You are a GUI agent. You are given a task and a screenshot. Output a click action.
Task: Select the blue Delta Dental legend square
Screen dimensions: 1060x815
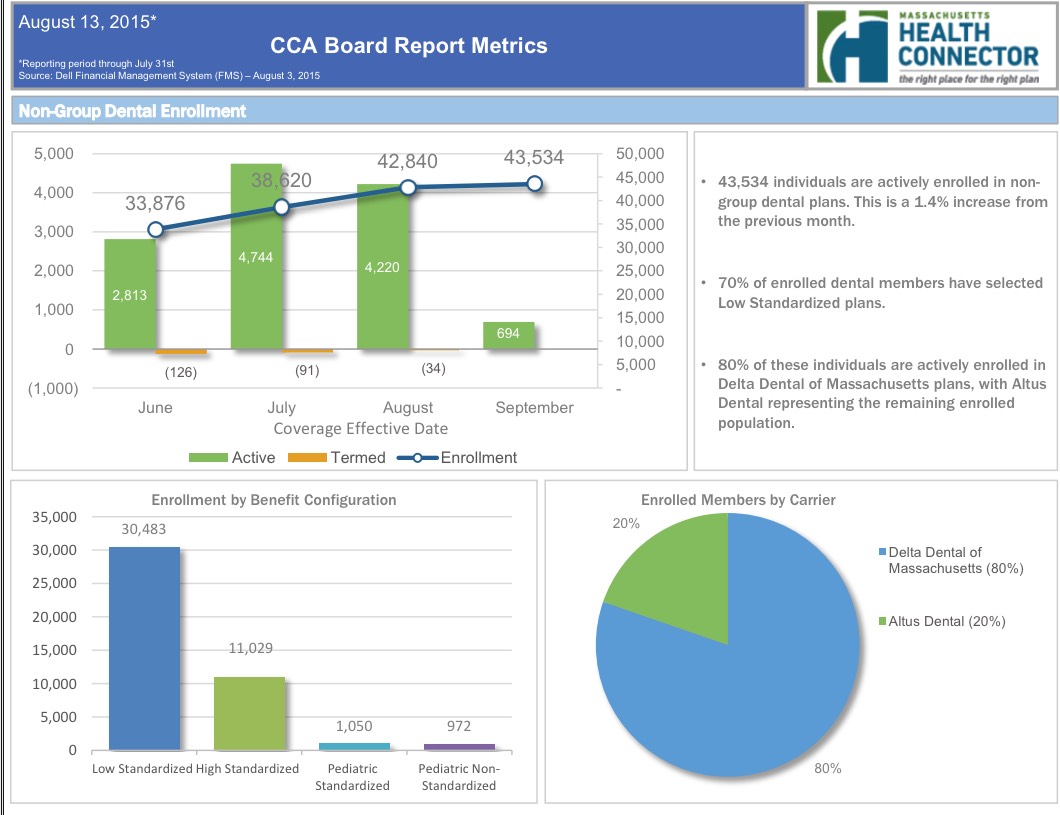(x=882, y=553)
